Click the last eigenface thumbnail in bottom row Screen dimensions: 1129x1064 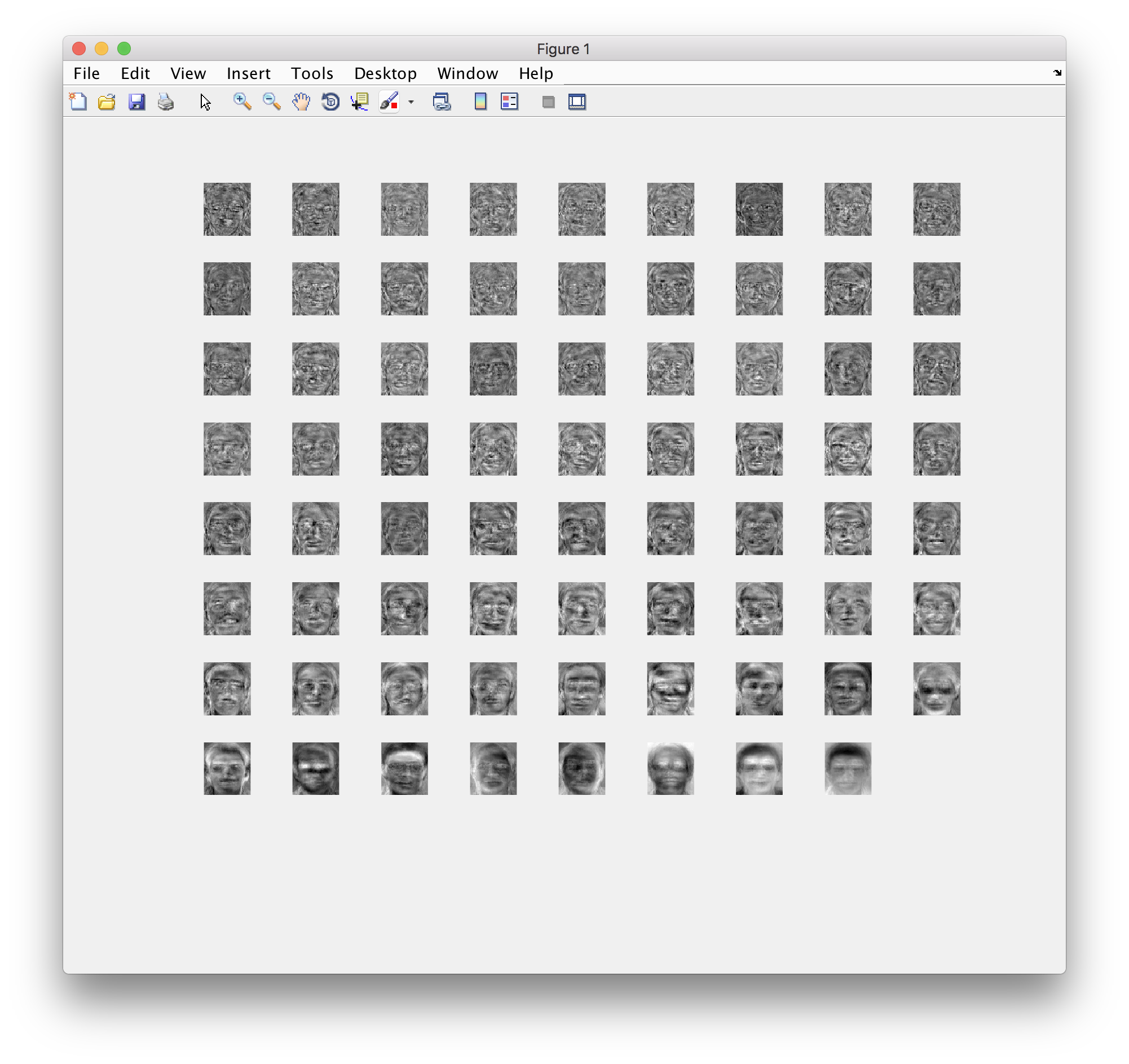(848, 768)
